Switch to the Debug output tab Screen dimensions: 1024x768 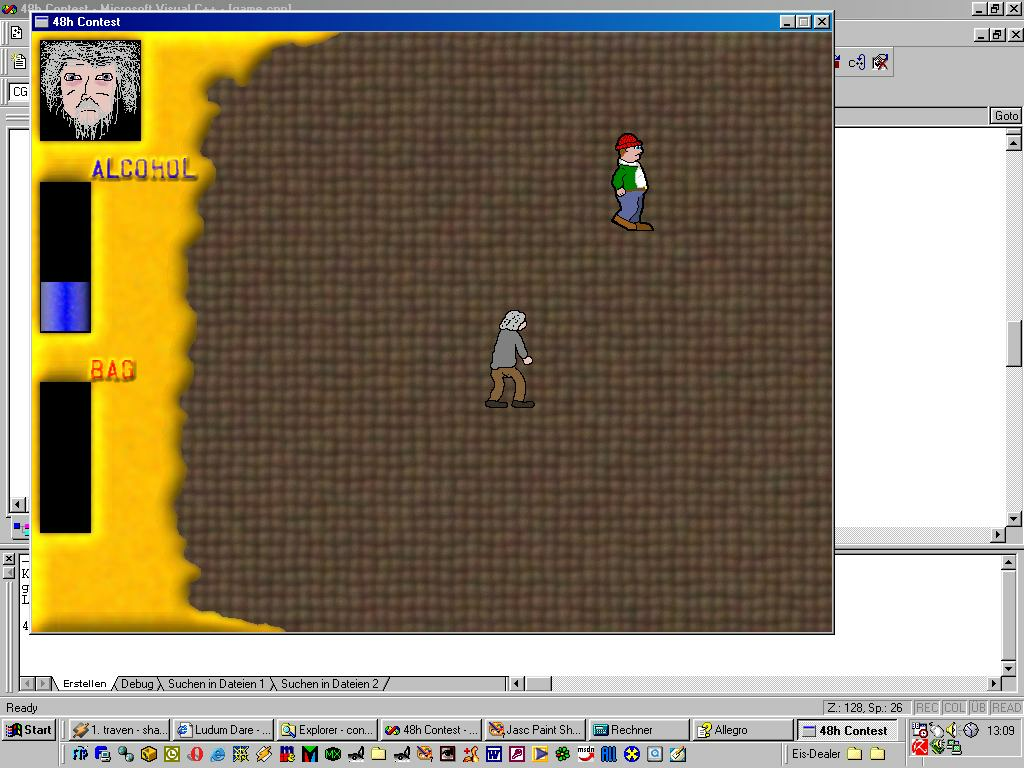coord(137,684)
